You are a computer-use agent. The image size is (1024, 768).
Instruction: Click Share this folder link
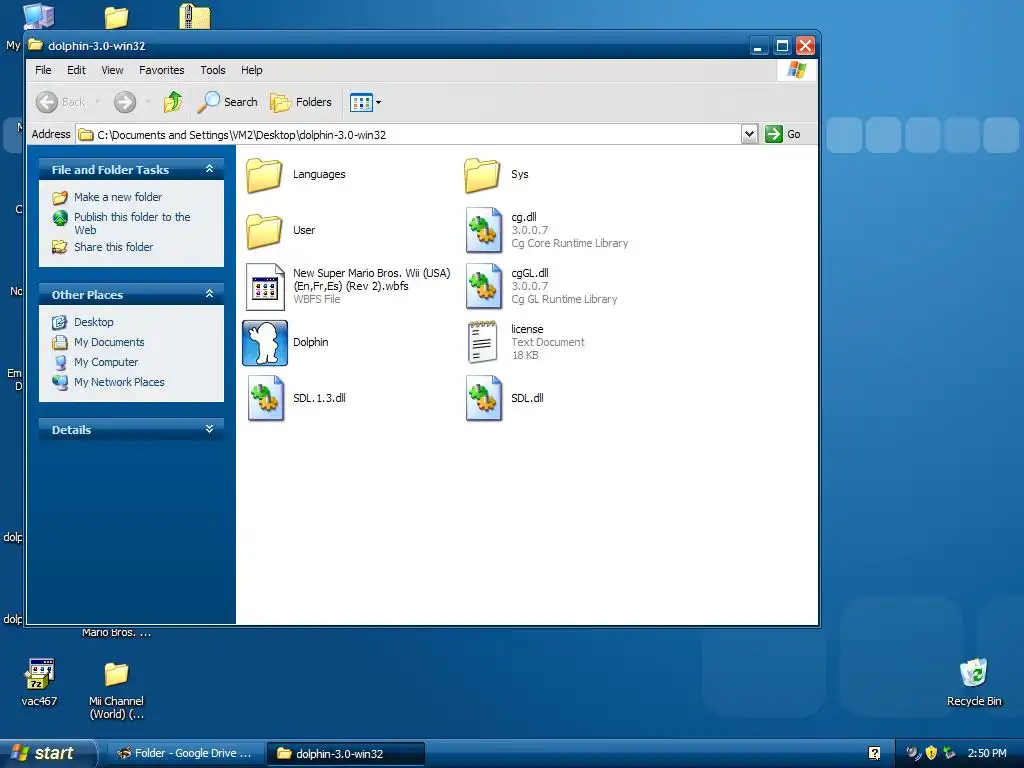(114, 247)
